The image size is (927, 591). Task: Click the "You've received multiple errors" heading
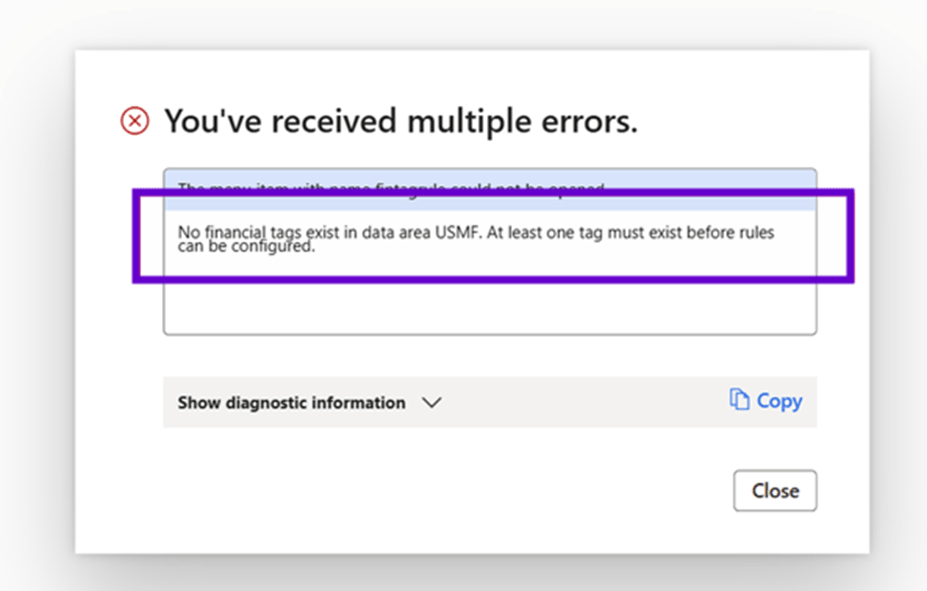(400, 122)
